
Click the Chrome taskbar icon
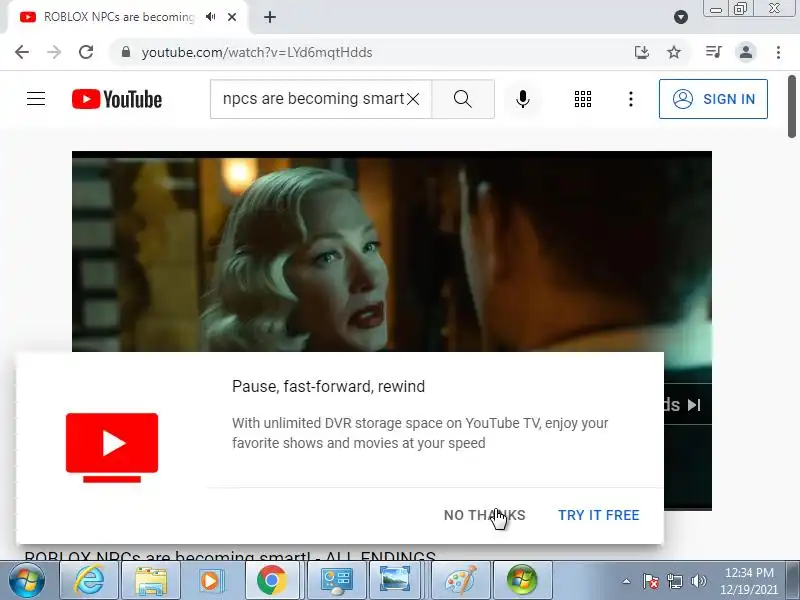pos(271,580)
